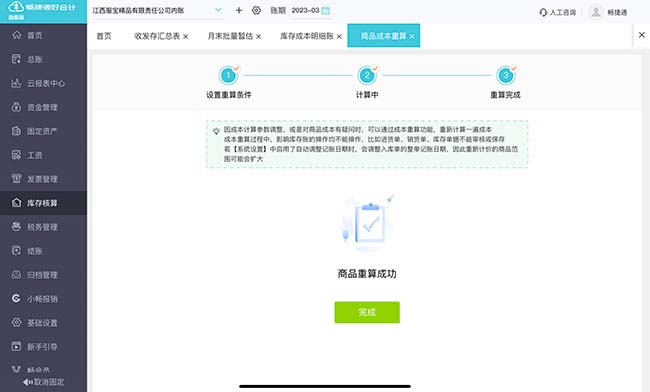Click 江西服宝精品有限责任公司内账 company name
650x392 pixels.
tap(138, 10)
